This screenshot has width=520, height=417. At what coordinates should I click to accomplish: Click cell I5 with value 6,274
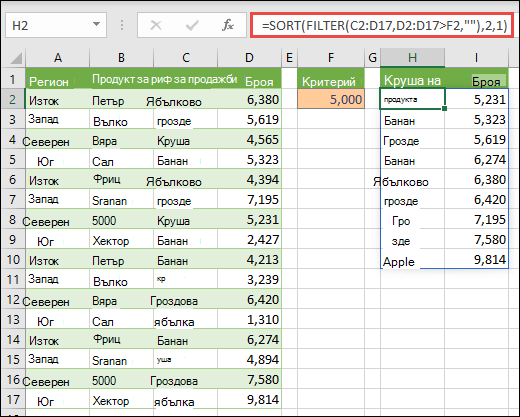tap(476, 159)
